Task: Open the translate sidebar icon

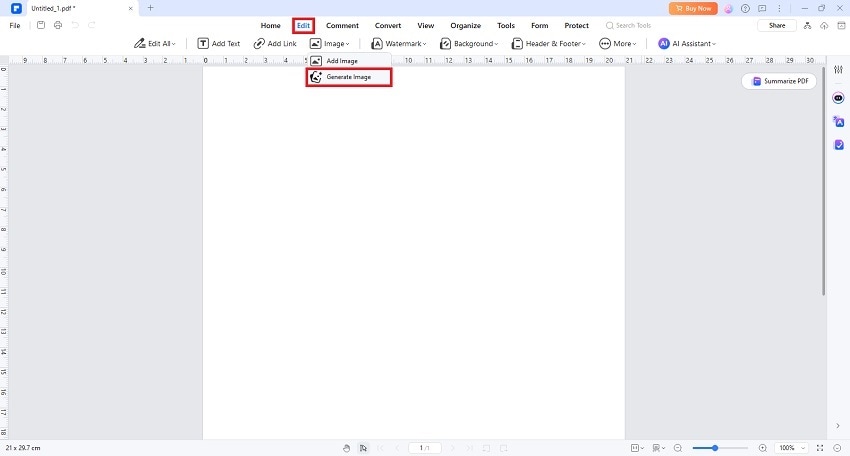Action: point(839,121)
